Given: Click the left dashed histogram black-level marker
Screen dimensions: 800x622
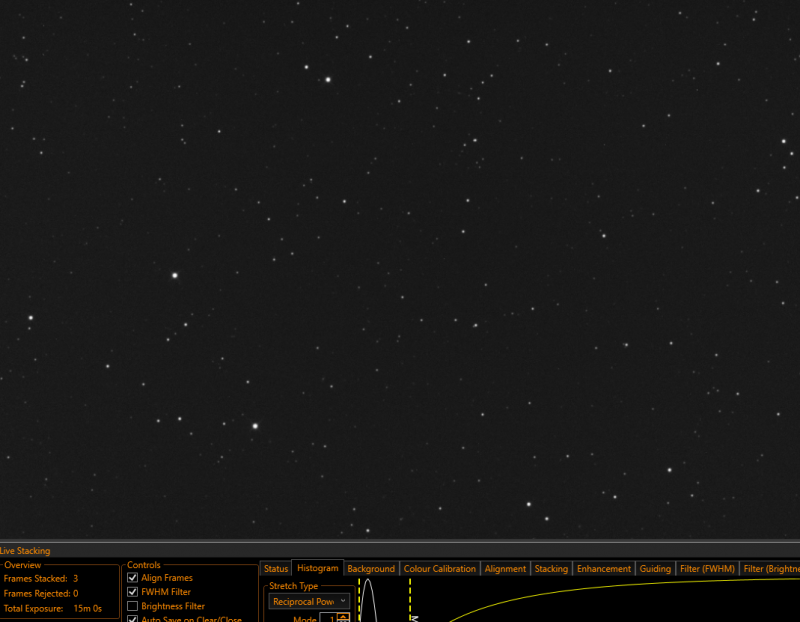Looking at the screenshot, I should [359, 600].
